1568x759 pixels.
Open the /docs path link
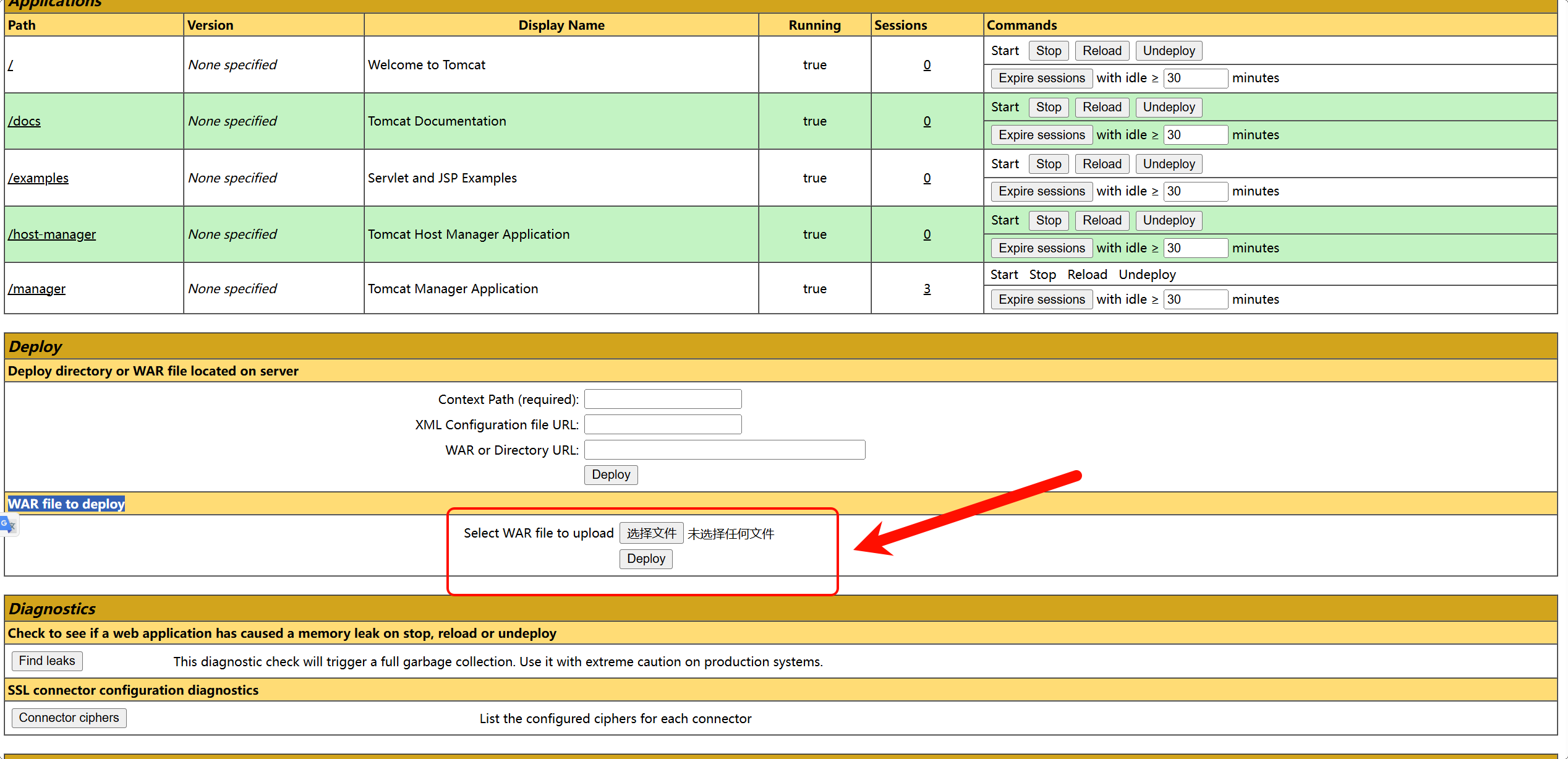[24, 121]
